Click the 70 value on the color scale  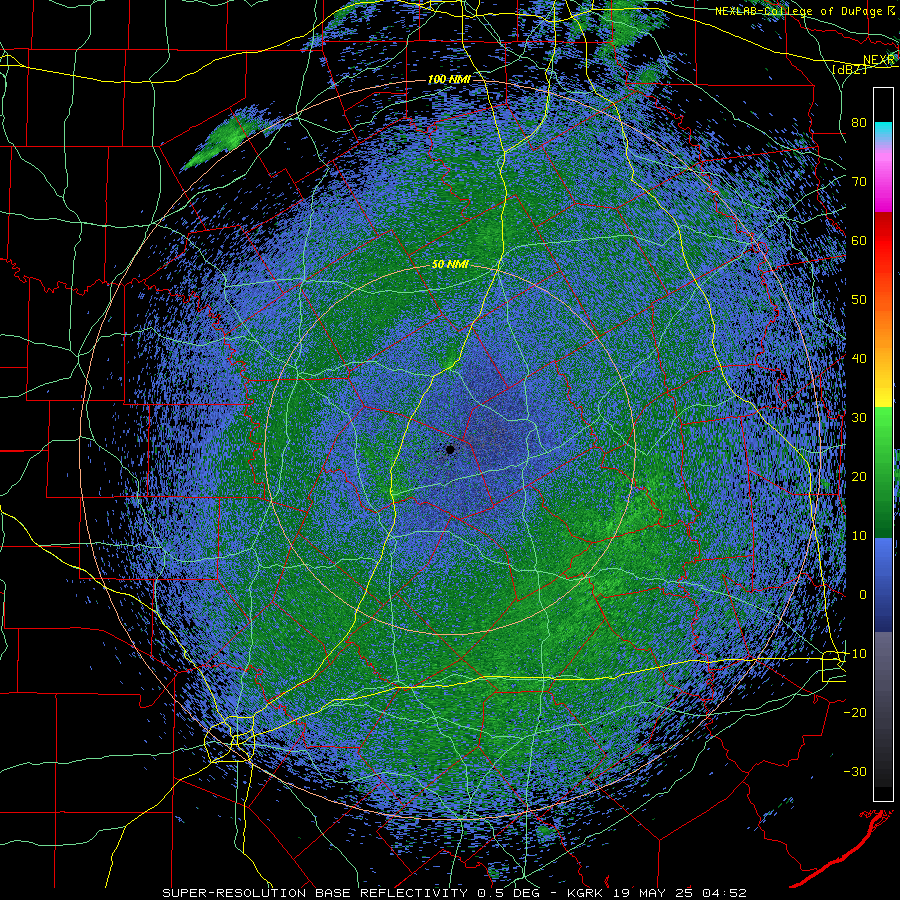859,181
